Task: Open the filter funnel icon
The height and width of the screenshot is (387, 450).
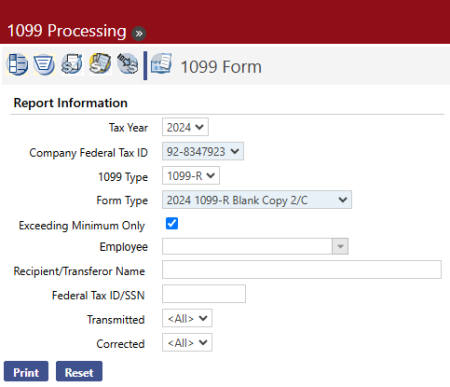Action: pos(44,64)
